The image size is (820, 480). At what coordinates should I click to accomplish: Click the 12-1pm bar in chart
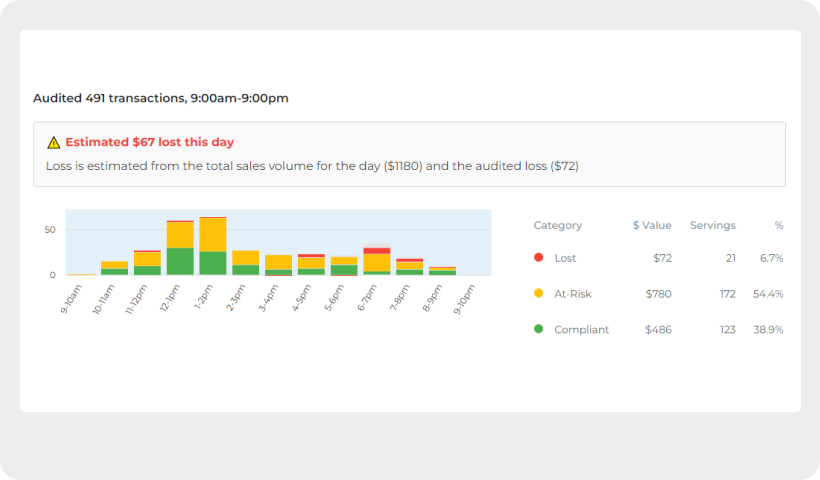180,248
